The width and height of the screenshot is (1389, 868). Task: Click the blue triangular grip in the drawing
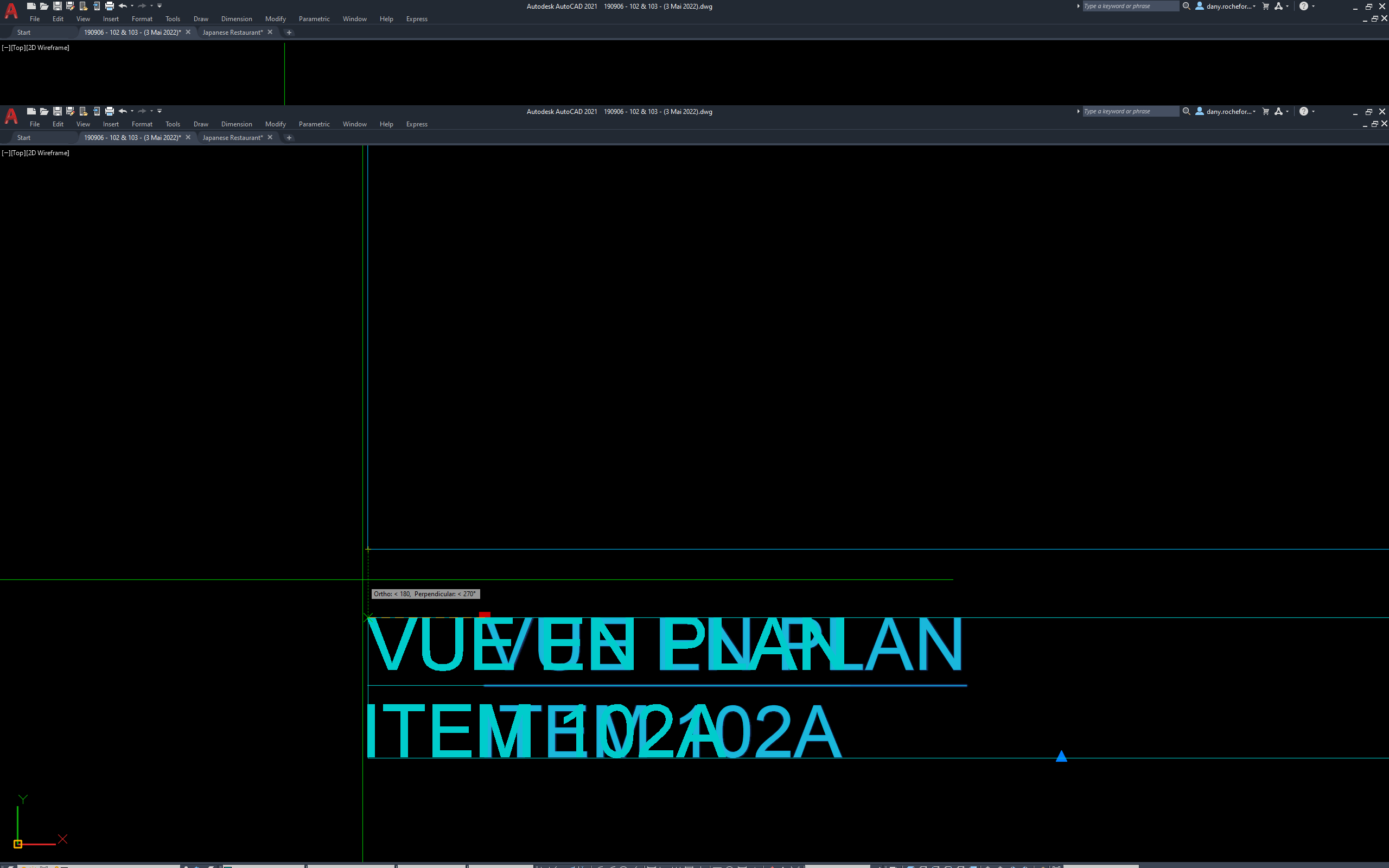tap(1061, 757)
